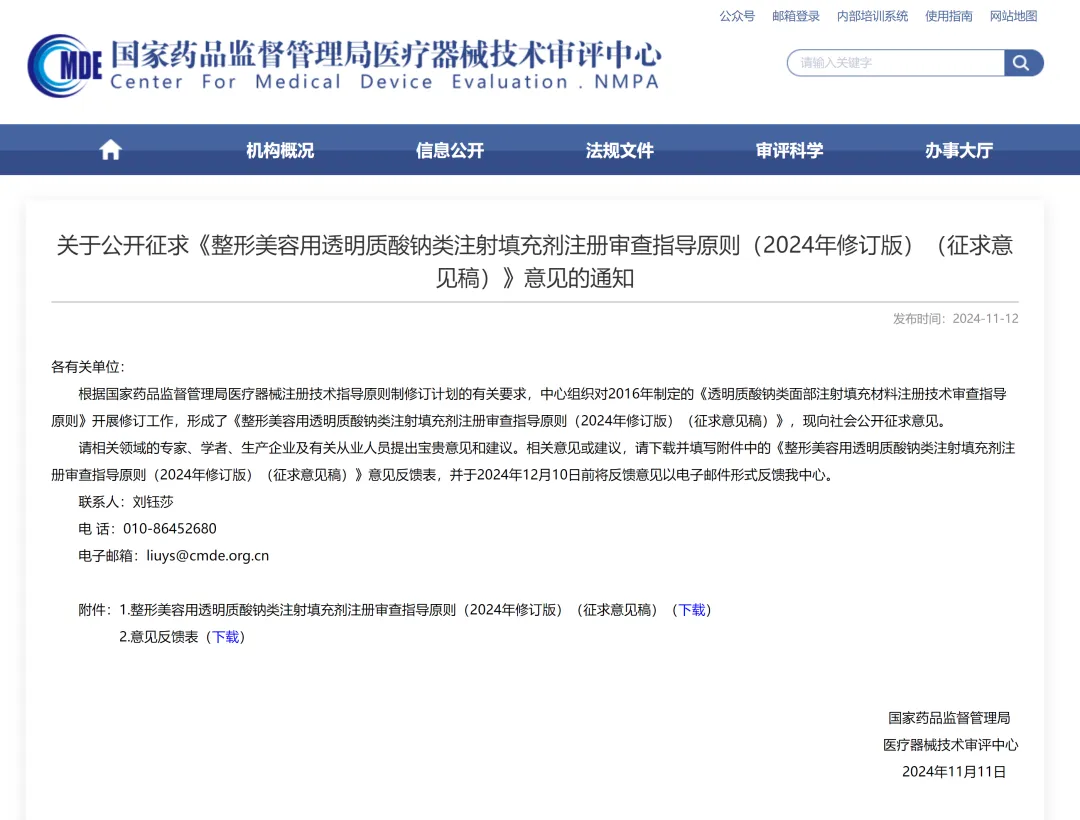The height and width of the screenshot is (820, 1080).
Task: Open the 内部培训系统 link
Action: coord(872,16)
